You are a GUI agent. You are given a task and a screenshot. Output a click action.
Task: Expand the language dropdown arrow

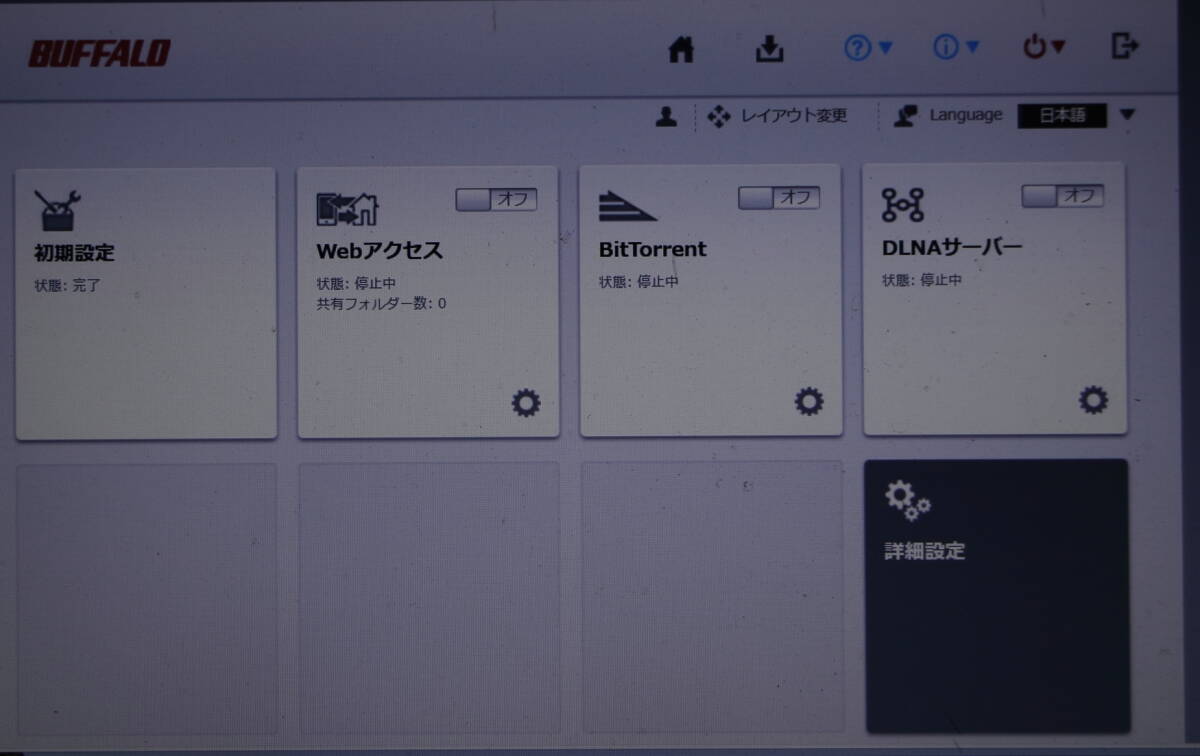[x=1127, y=115]
